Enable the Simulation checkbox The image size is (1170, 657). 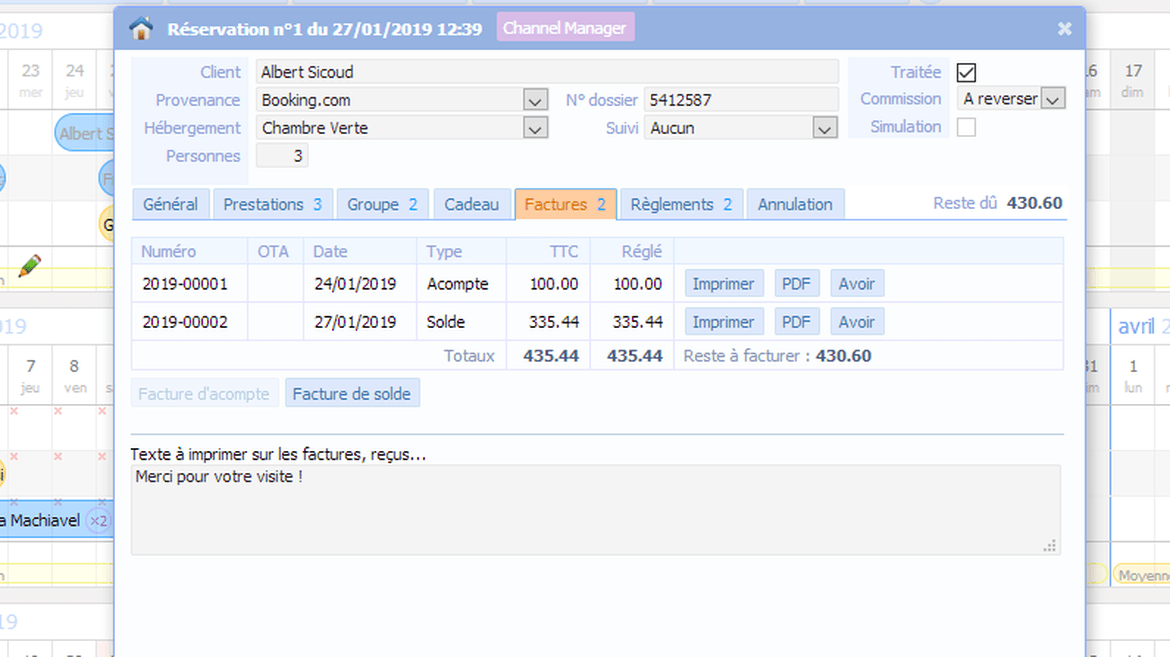click(x=966, y=127)
